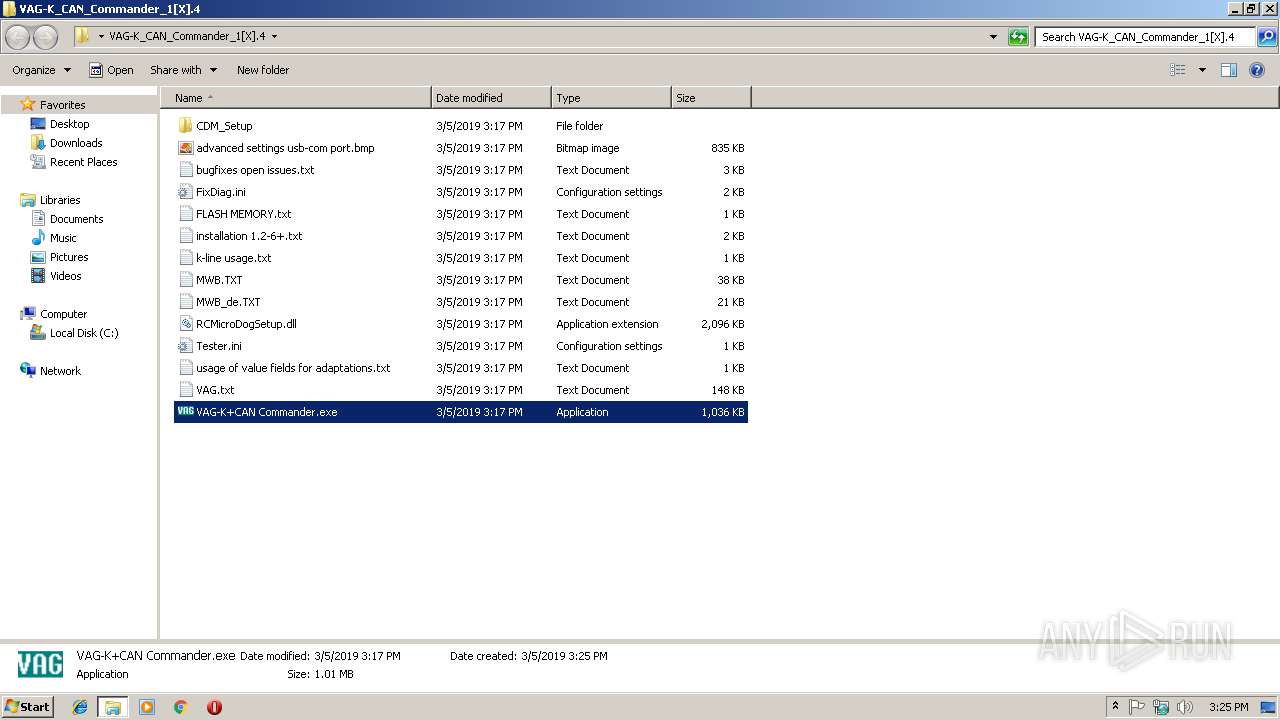
Task: Open Downloads in Favorites
Action: [66, 143]
